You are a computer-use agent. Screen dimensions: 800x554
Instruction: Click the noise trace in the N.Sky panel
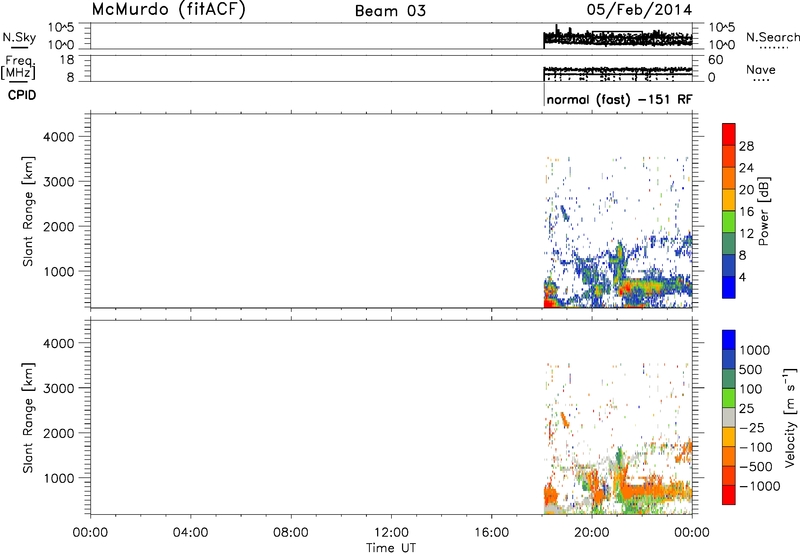(x=618, y=38)
